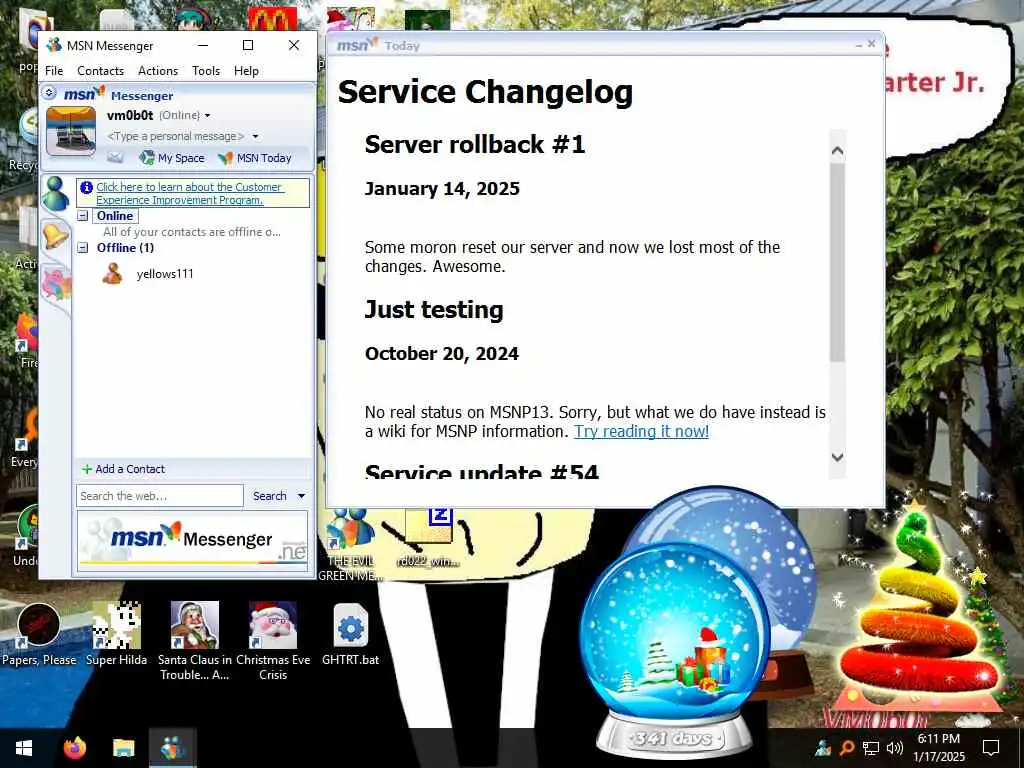1024x768 pixels.
Task: Click Add a Contact
Action: [123, 469]
